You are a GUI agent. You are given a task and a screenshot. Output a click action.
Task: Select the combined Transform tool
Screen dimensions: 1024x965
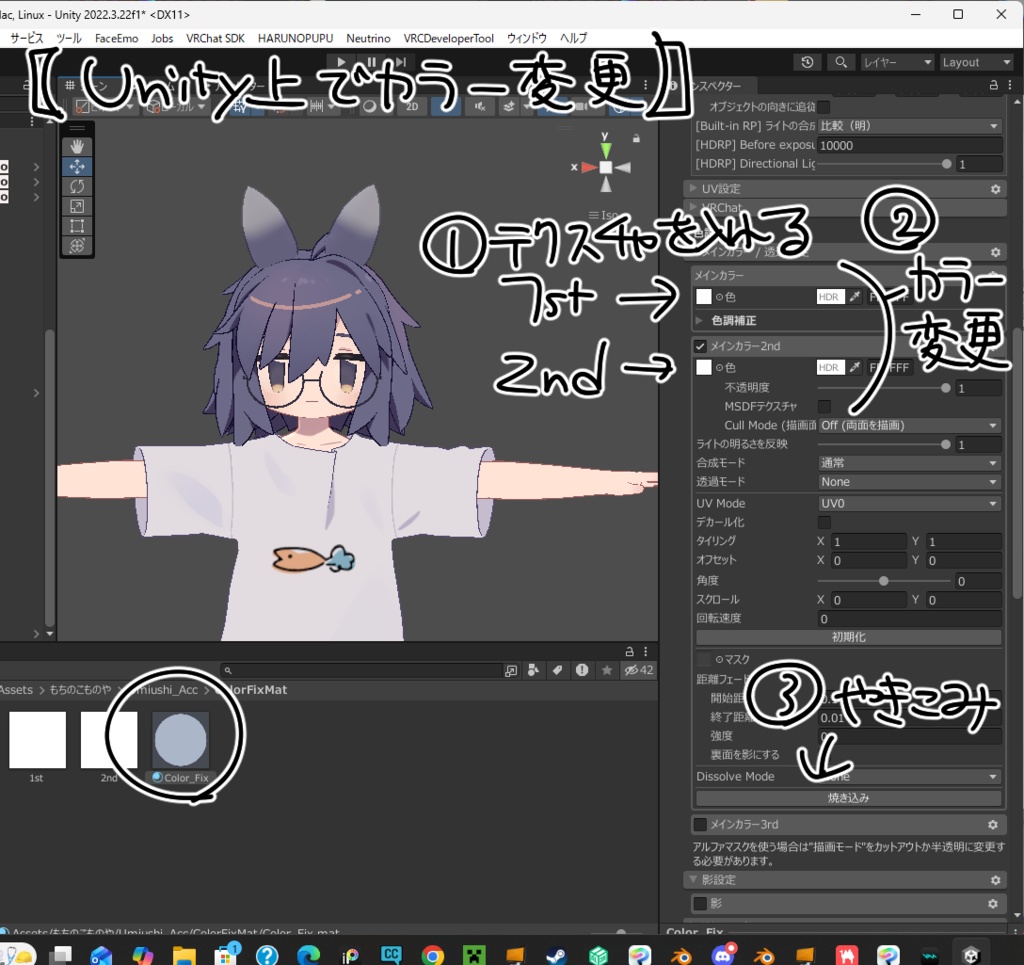[77, 245]
